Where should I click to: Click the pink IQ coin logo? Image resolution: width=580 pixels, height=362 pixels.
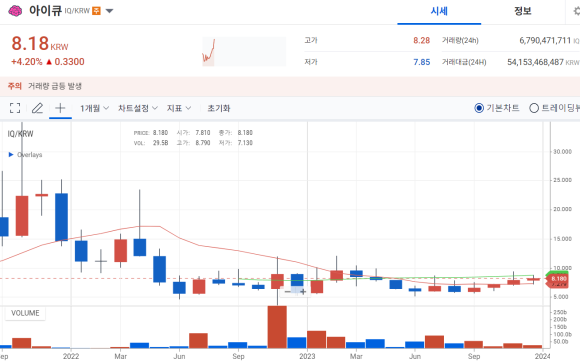coord(15,11)
